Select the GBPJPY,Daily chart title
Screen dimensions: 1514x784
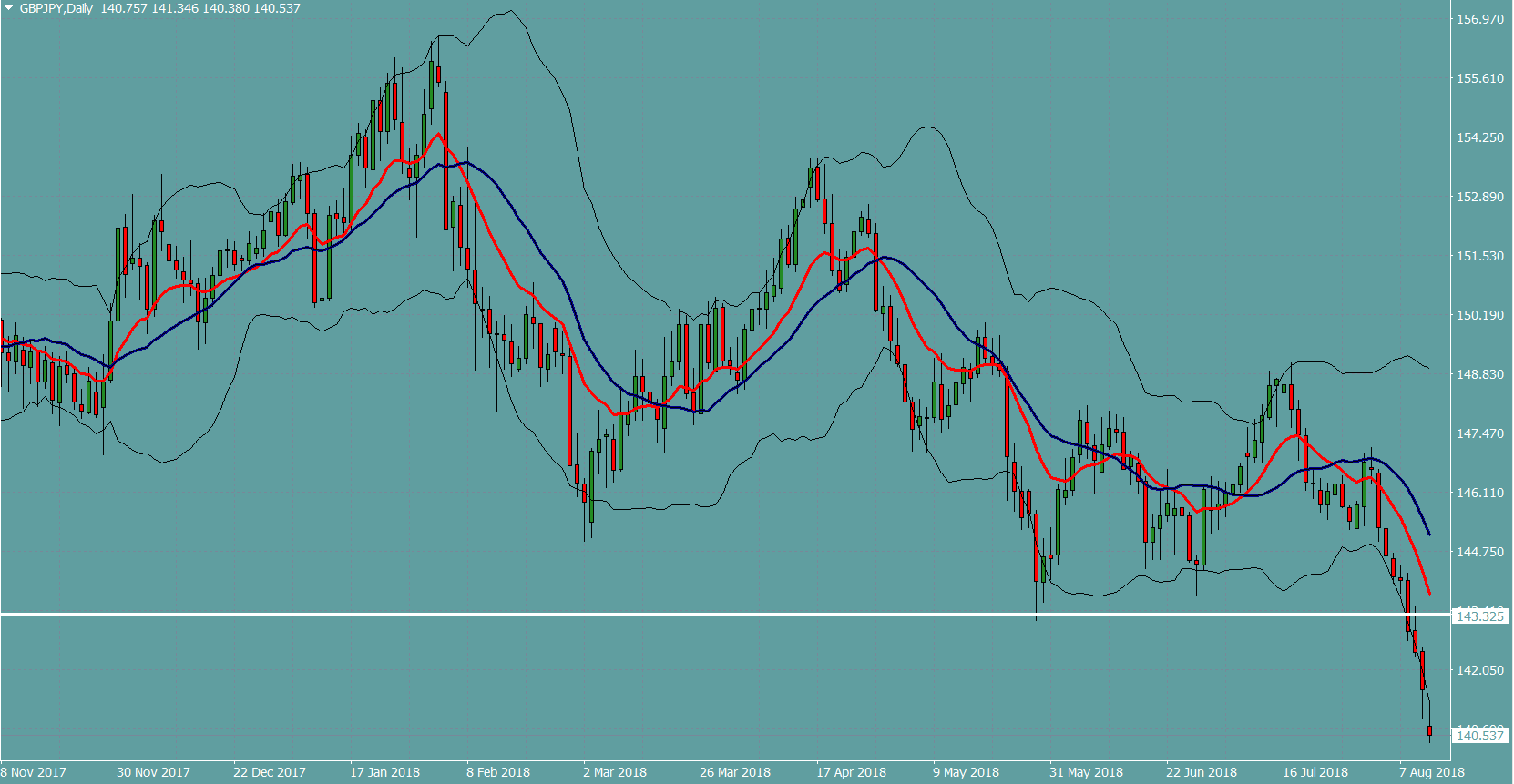click(x=56, y=8)
